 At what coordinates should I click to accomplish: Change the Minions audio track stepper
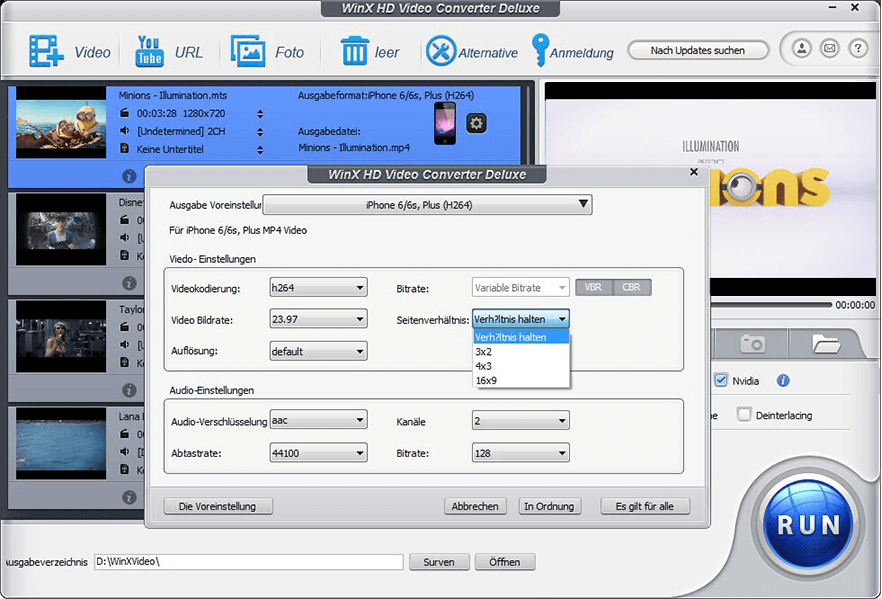(260, 132)
